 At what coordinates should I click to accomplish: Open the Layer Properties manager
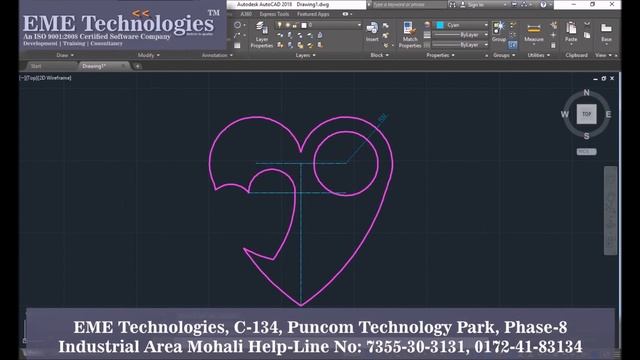(x=262, y=35)
